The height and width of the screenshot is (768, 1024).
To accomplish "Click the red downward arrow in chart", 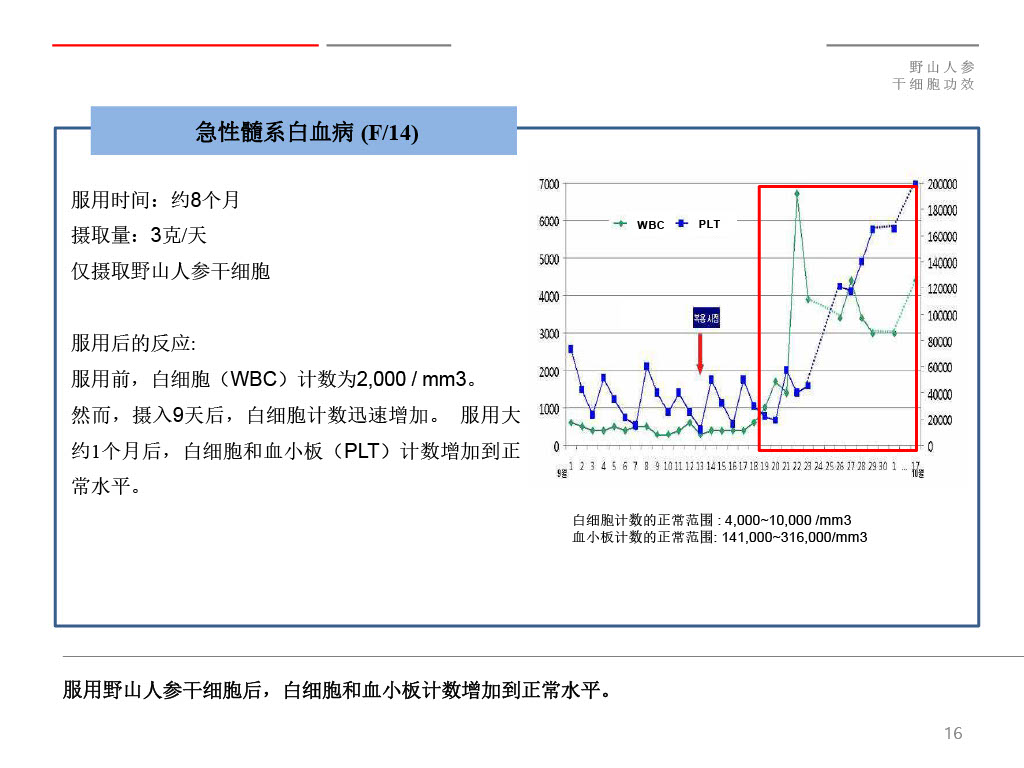I will pyautogui.click(x=700, y=353).
